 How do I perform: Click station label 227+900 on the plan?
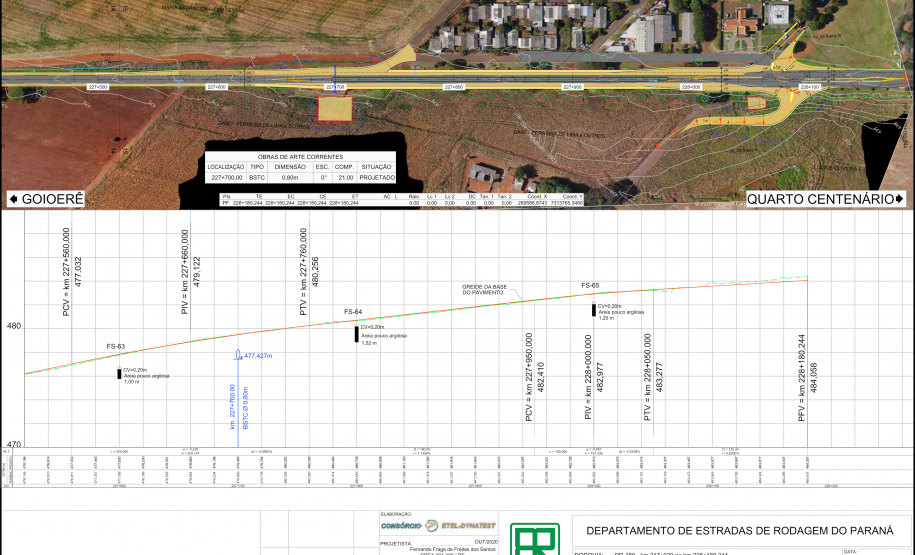pyautogui.click(x=572, y=87)
